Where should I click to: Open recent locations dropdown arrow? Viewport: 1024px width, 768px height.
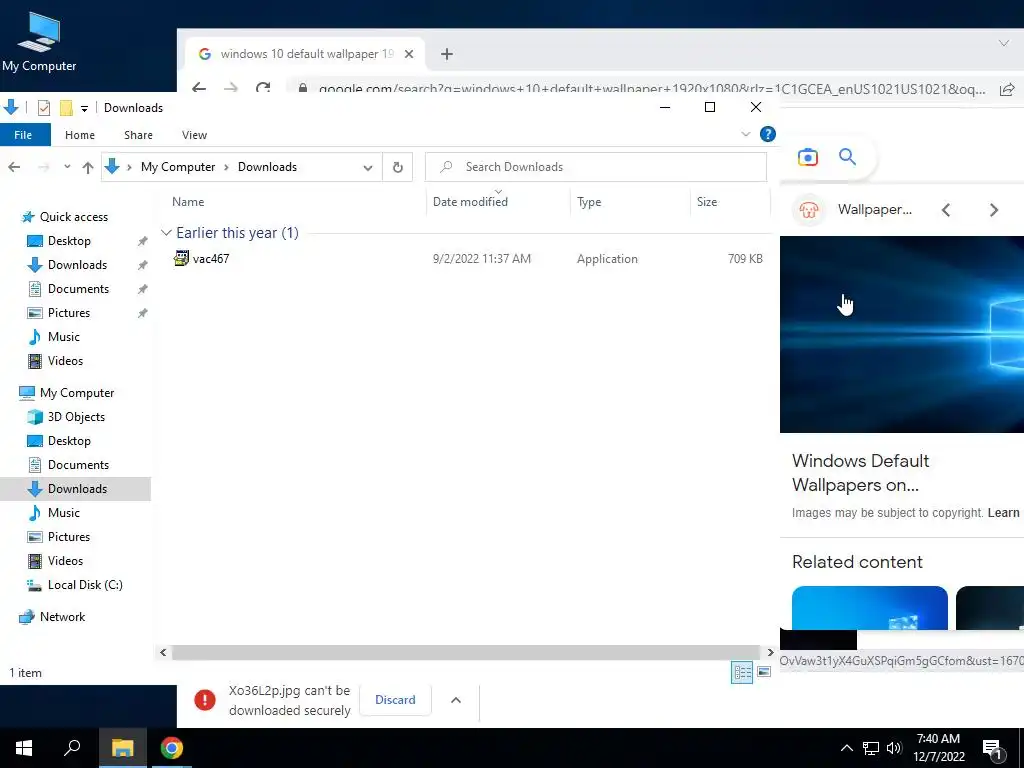click(x=67, y=167)
